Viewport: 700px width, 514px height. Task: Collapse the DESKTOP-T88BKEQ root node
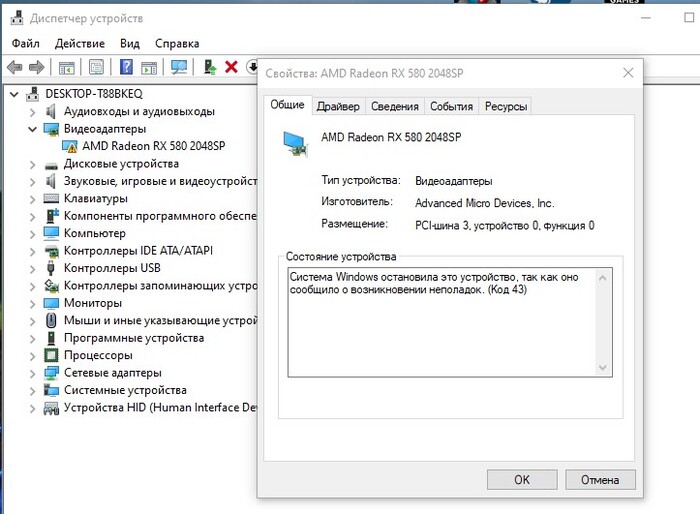15,94
